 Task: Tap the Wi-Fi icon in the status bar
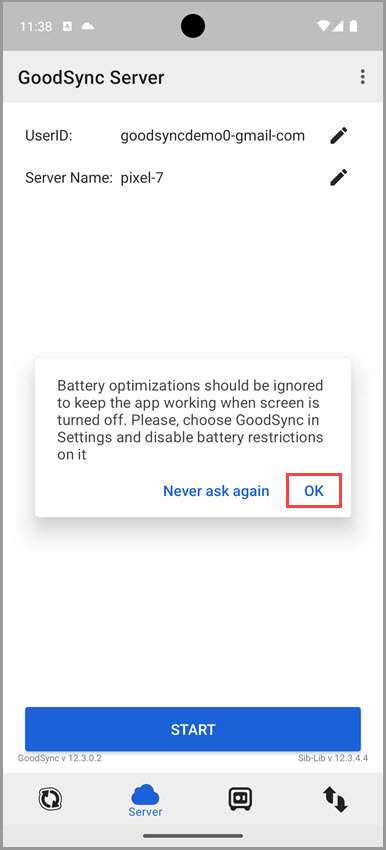click(x=324, y=26)
